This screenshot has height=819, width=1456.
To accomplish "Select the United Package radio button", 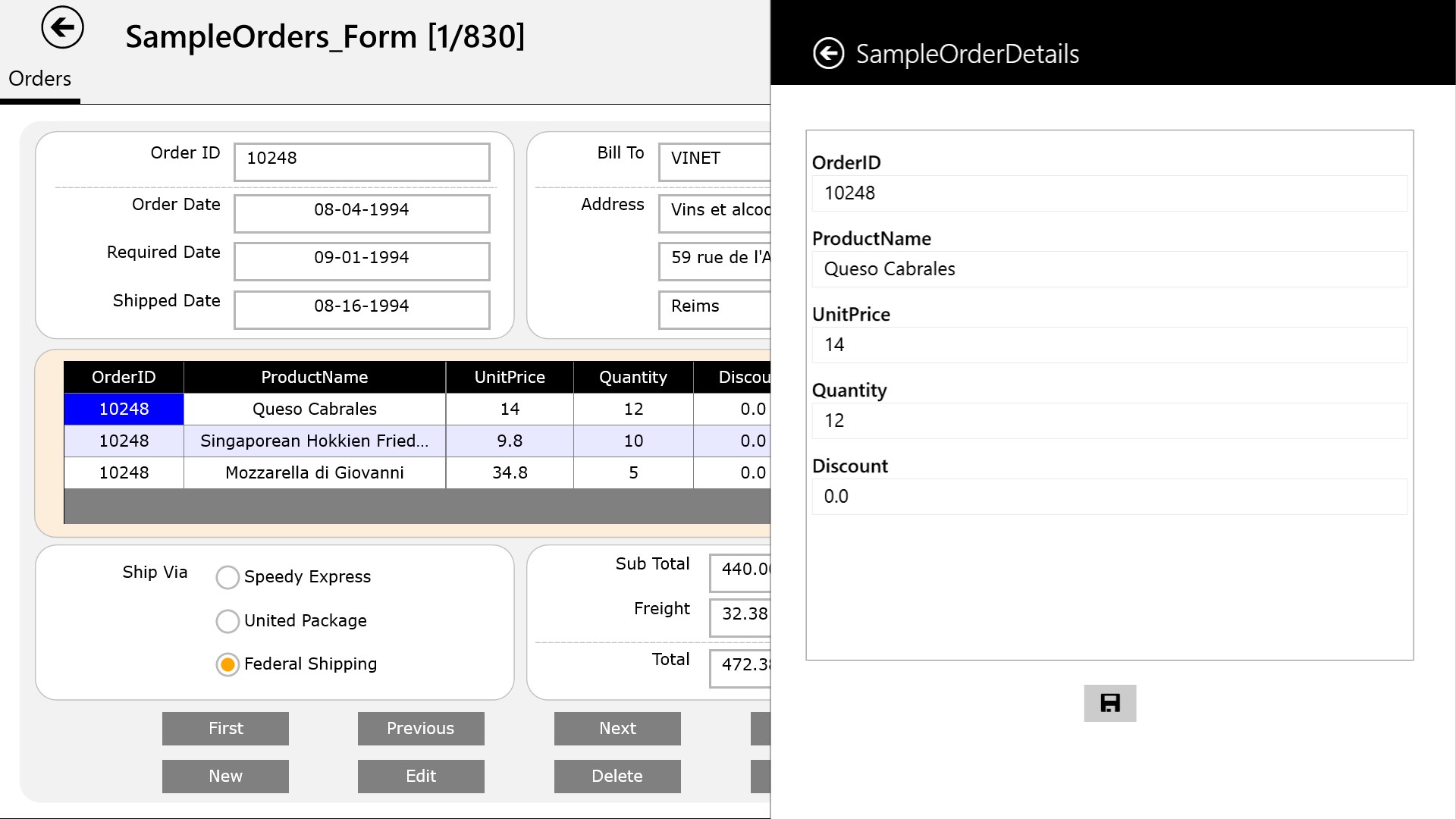I will pos(228,620).
